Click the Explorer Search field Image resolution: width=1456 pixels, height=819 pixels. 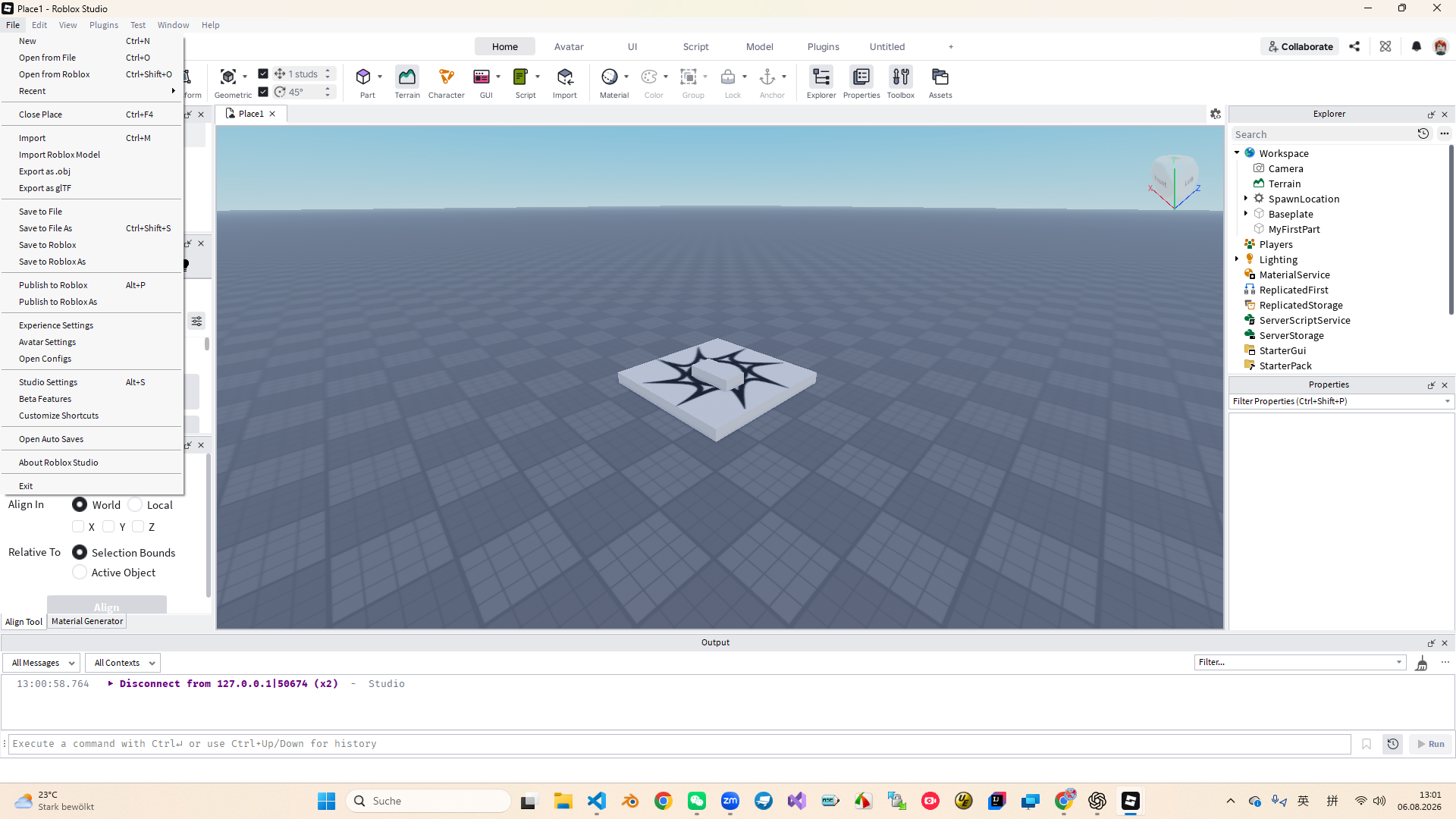click(1322, 134)
